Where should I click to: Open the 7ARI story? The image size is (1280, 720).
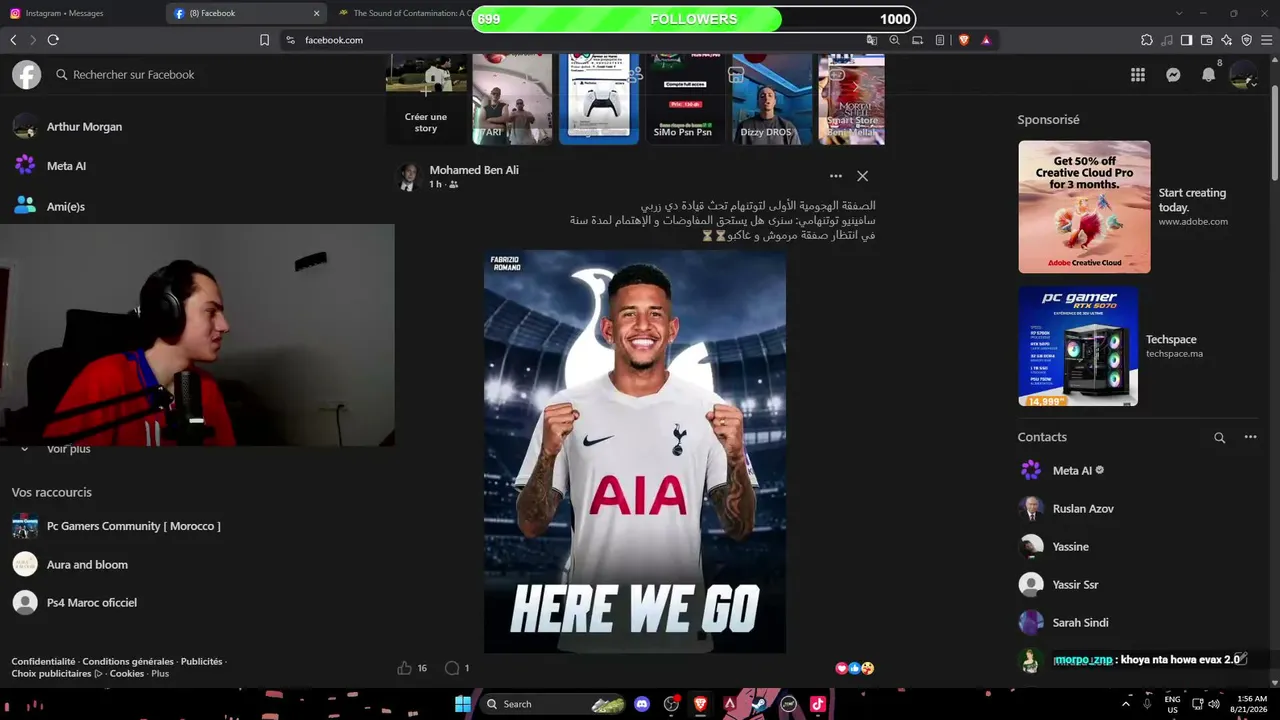pyautogui.click(x=512, y=99)
